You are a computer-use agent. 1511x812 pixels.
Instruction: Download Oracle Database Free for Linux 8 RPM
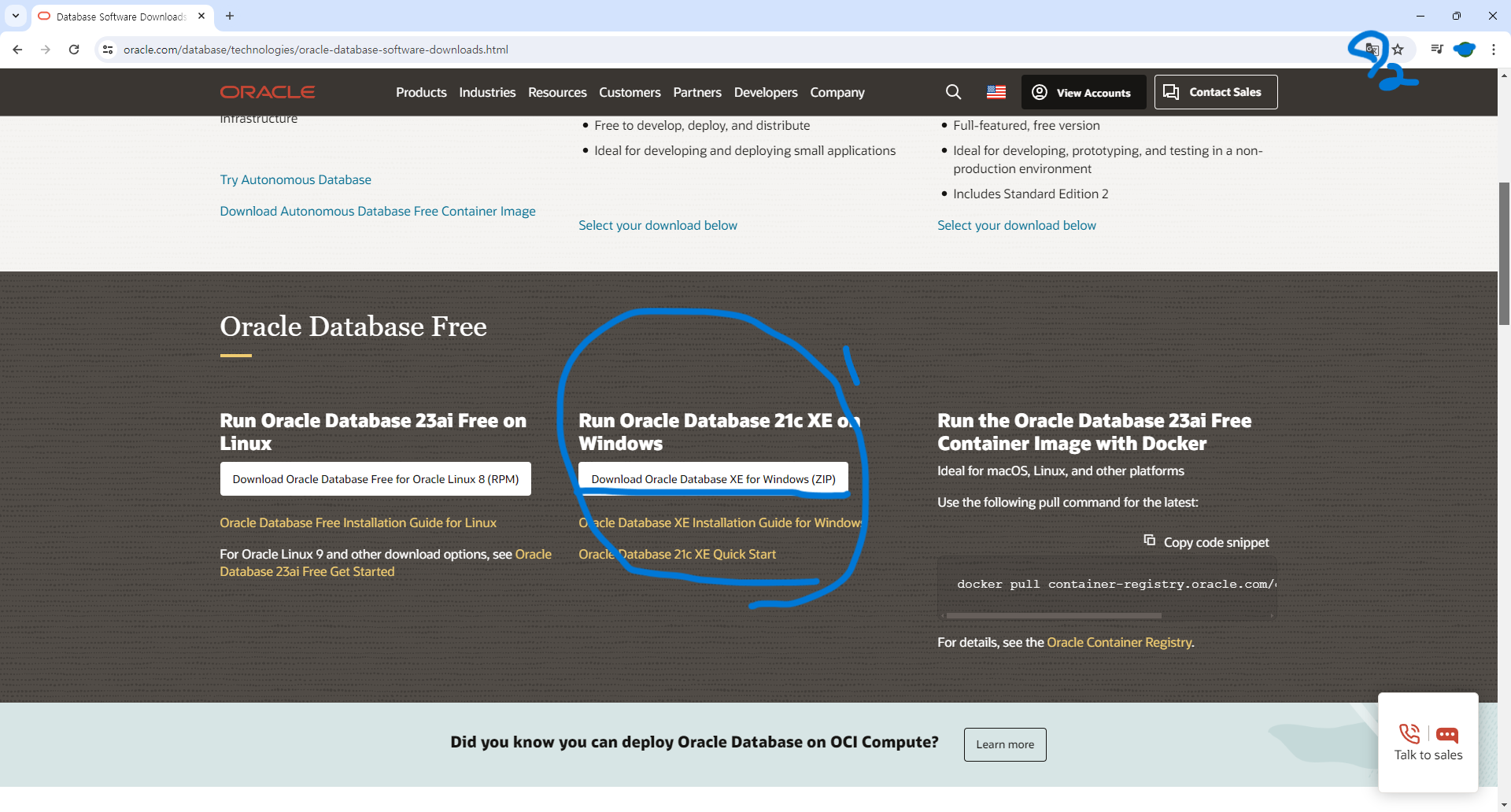pos(375,479)
